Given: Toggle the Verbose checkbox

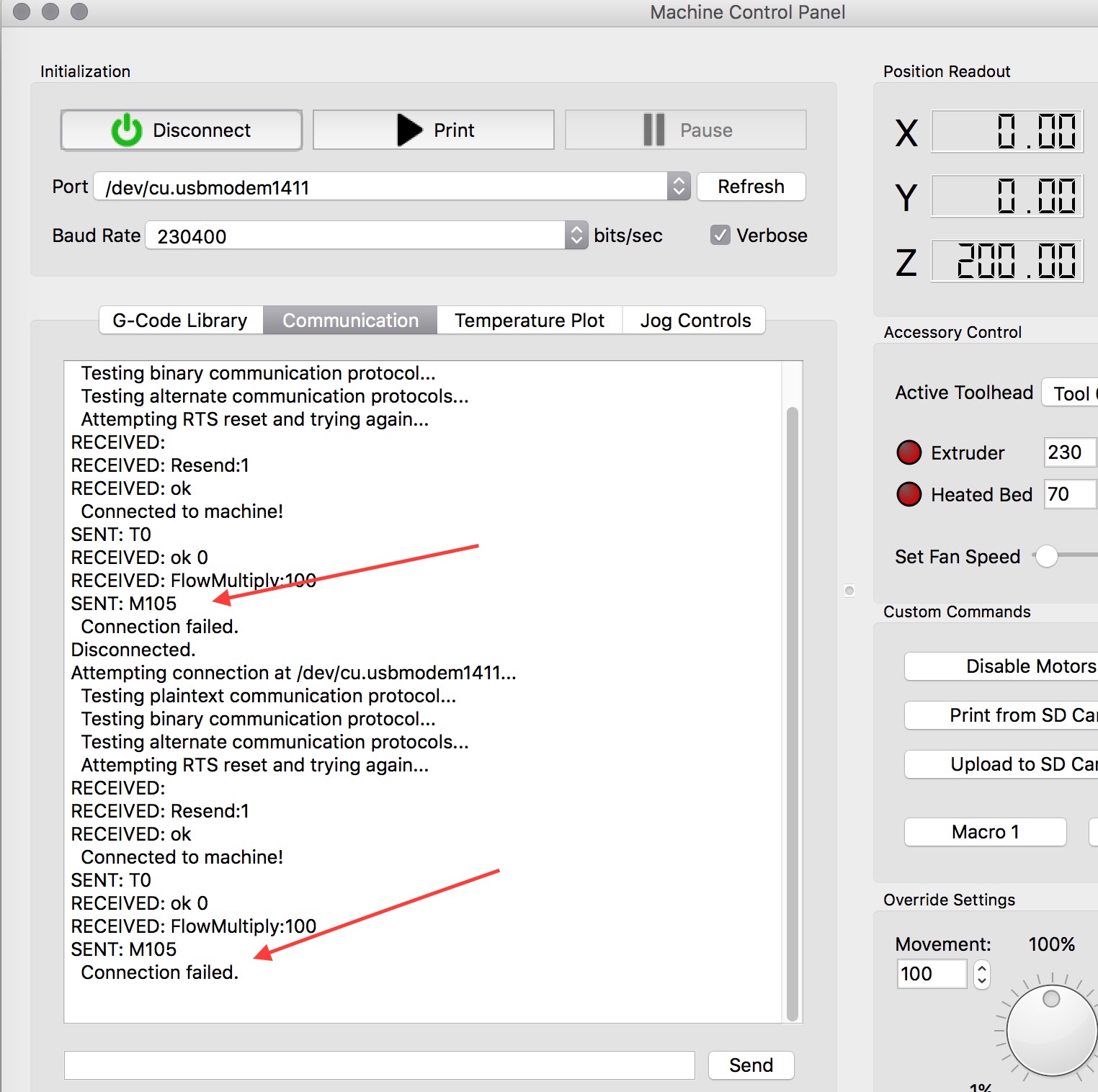Looking at the screenshot, I should point(720,235).
